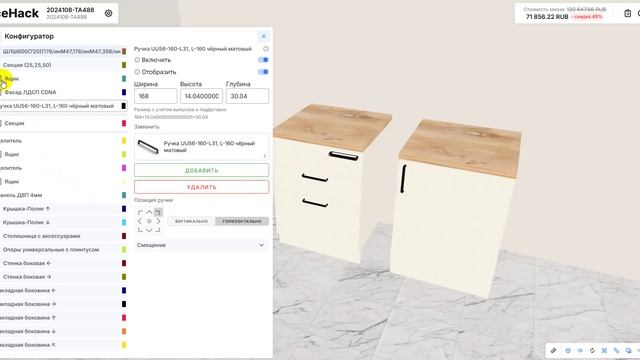The width and height of the screenshot is (640, 360).
Task: Click the link icon in bottom toolbar
Action: [616, 350]
